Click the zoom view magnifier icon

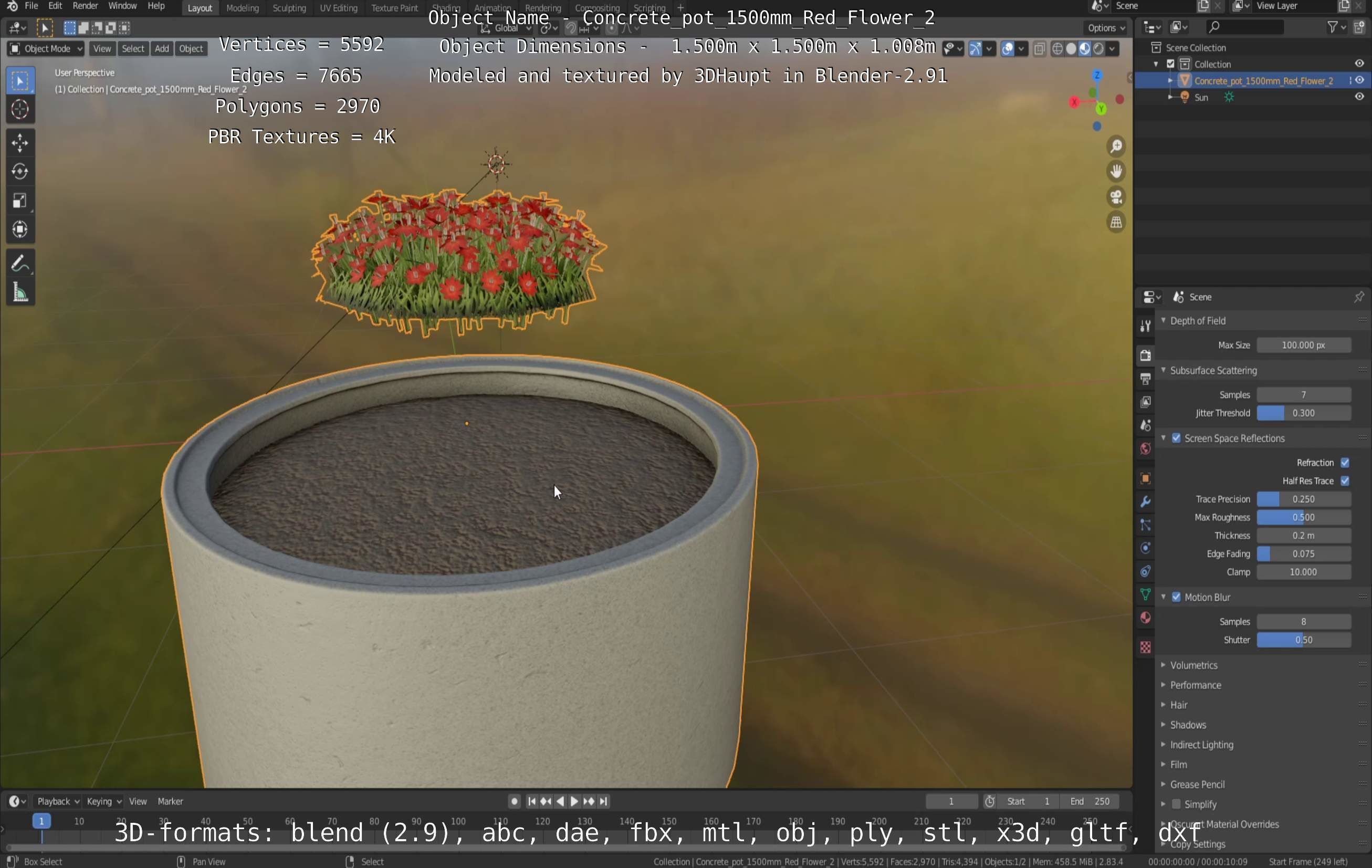tap(1116, 147)
